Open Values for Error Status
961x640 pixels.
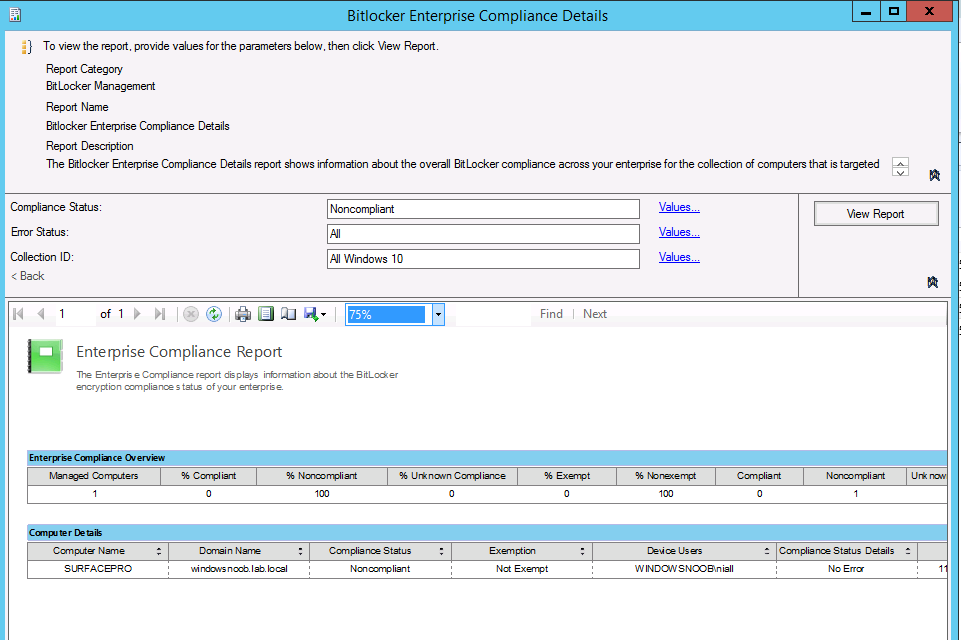click(x=679, y=232)
